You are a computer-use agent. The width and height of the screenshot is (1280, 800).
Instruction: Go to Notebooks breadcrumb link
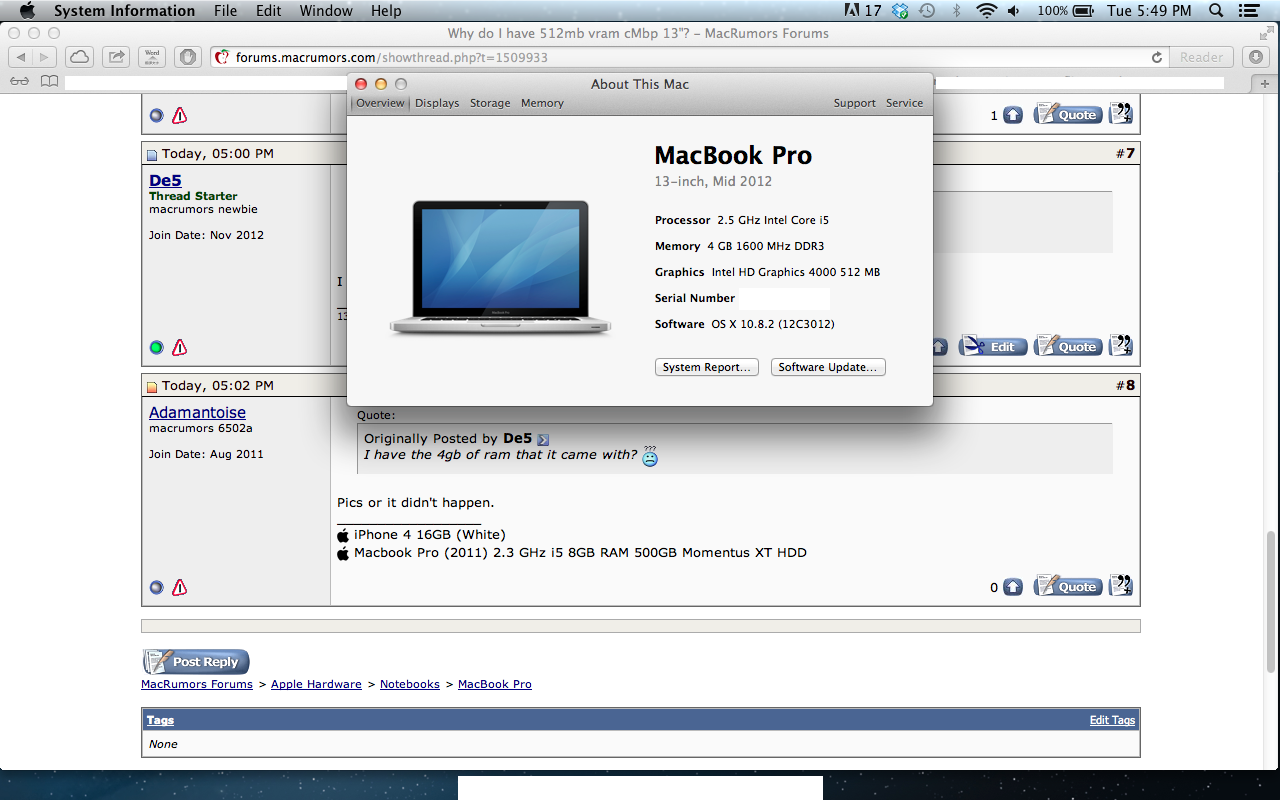point(410,684)
